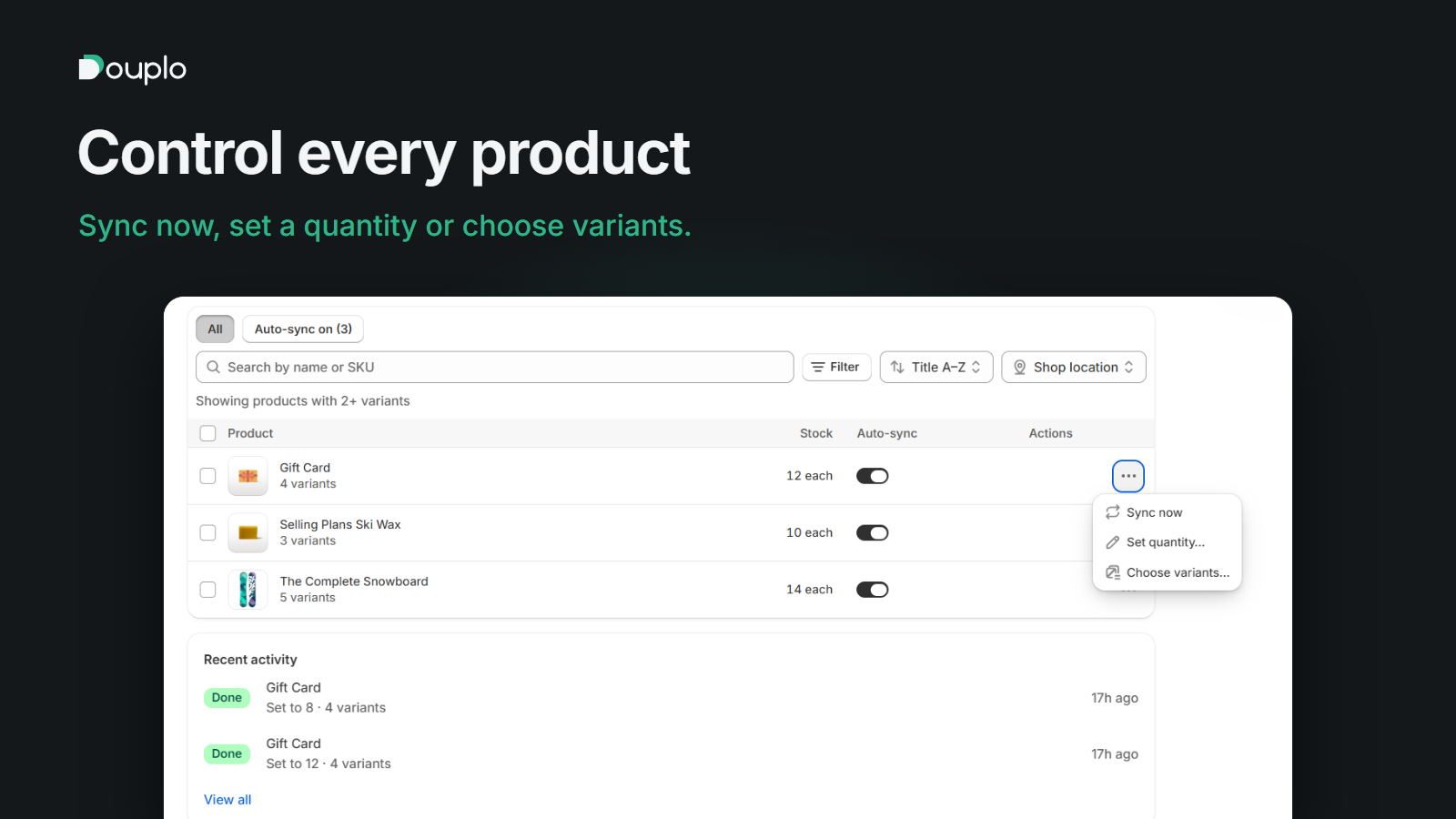This screenshot has height=819, width=1456.
Task: Click the Auto-sync column header
Action: [x=887, y=433]
